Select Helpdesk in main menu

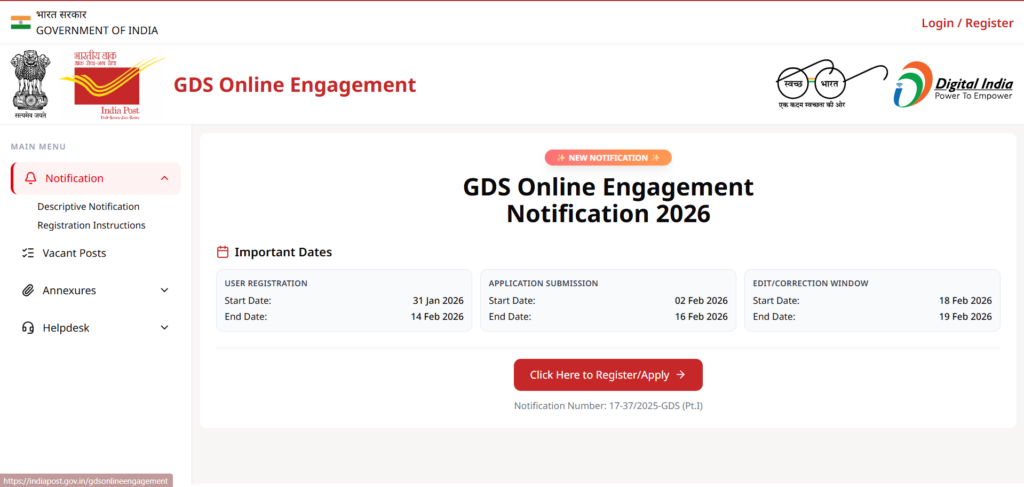coord(66,328)
